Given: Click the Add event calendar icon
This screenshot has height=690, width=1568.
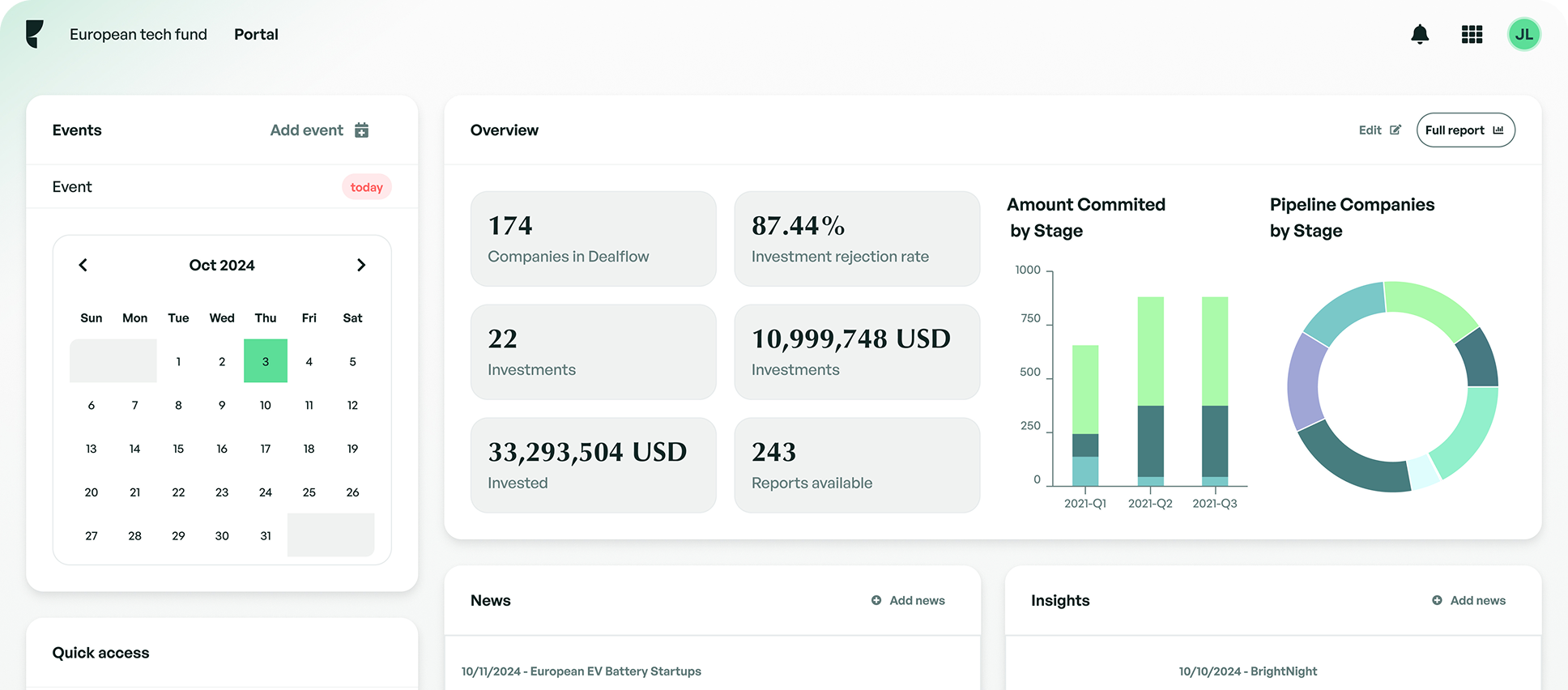Looking at the screenshot, I should pyautogui.click(x=362, y=130).
